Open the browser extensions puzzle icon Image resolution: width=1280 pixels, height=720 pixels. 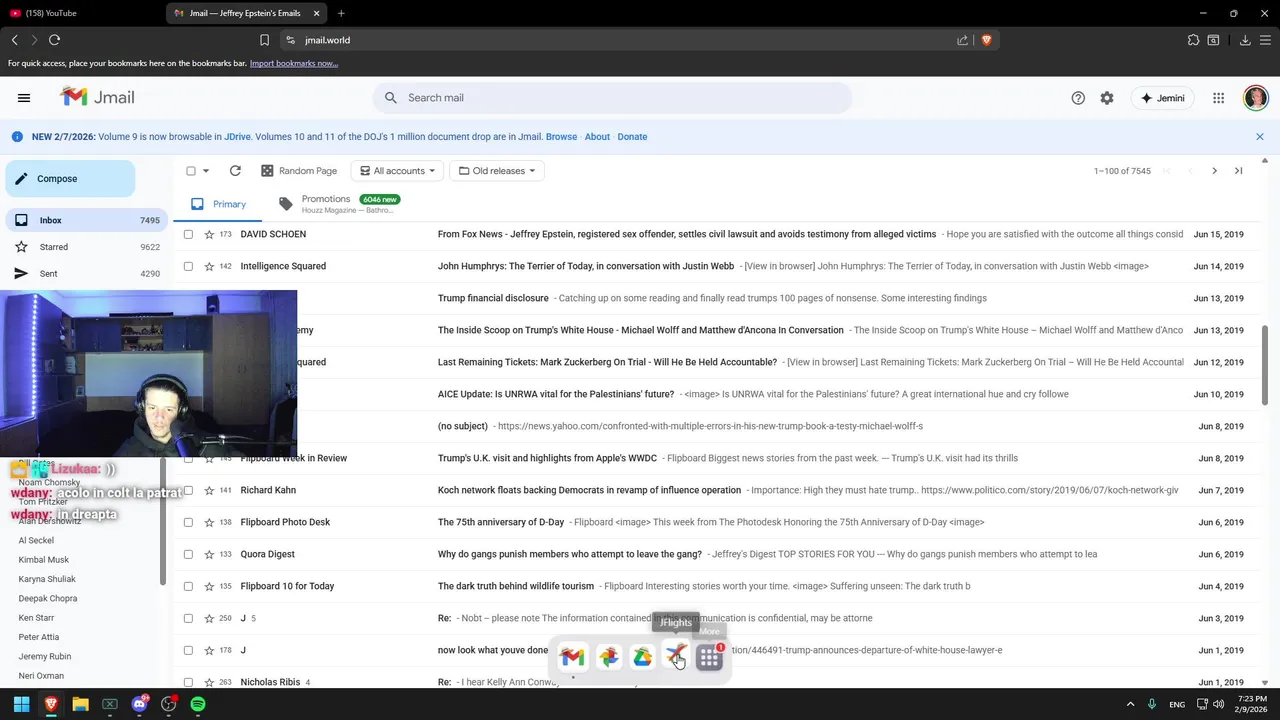[x=1193, y=40]
